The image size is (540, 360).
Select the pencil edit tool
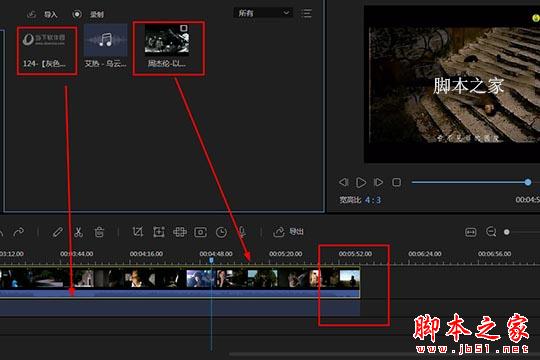tap(58, 232)
